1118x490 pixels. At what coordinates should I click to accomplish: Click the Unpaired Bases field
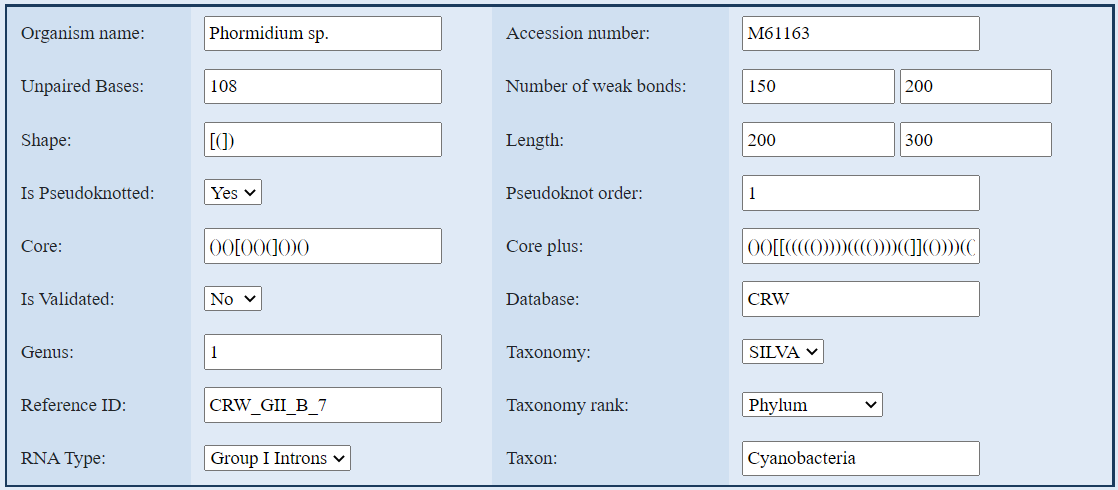[x=322, y=87]
